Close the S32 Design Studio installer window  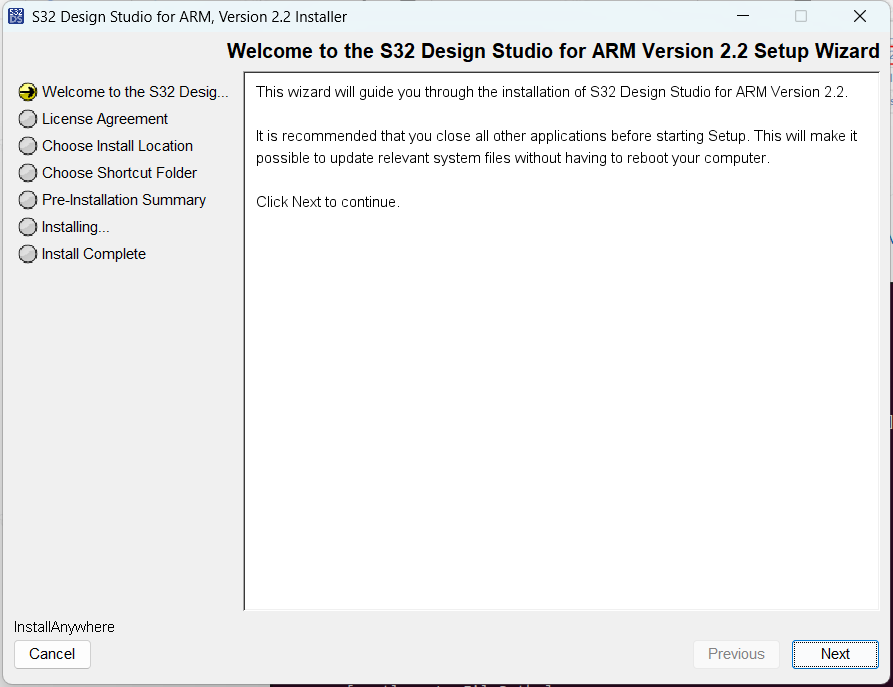coord(859,16)
